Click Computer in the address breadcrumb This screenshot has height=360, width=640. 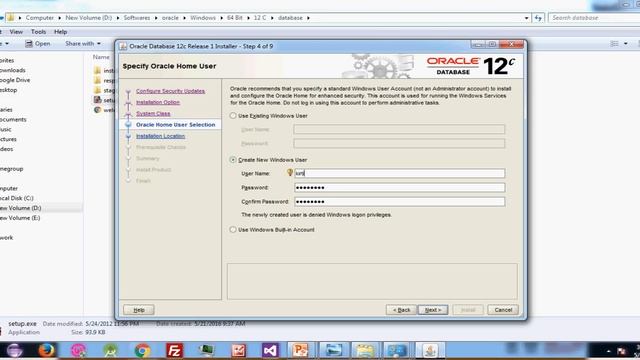click(40, 18)
